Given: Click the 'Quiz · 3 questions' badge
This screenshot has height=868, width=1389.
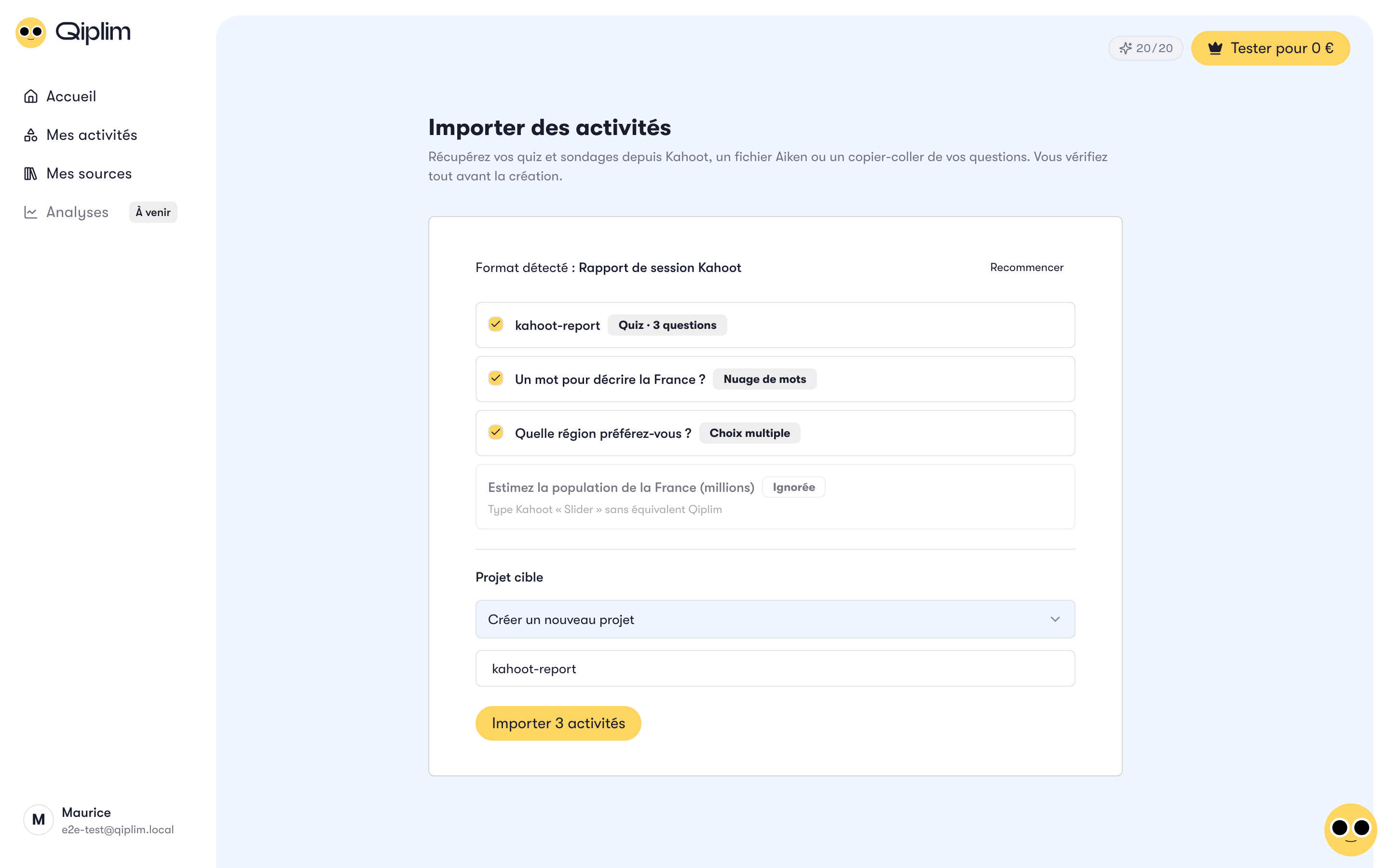Looking at the screenshot, I should pyautogui.click(x=667, y=325).
